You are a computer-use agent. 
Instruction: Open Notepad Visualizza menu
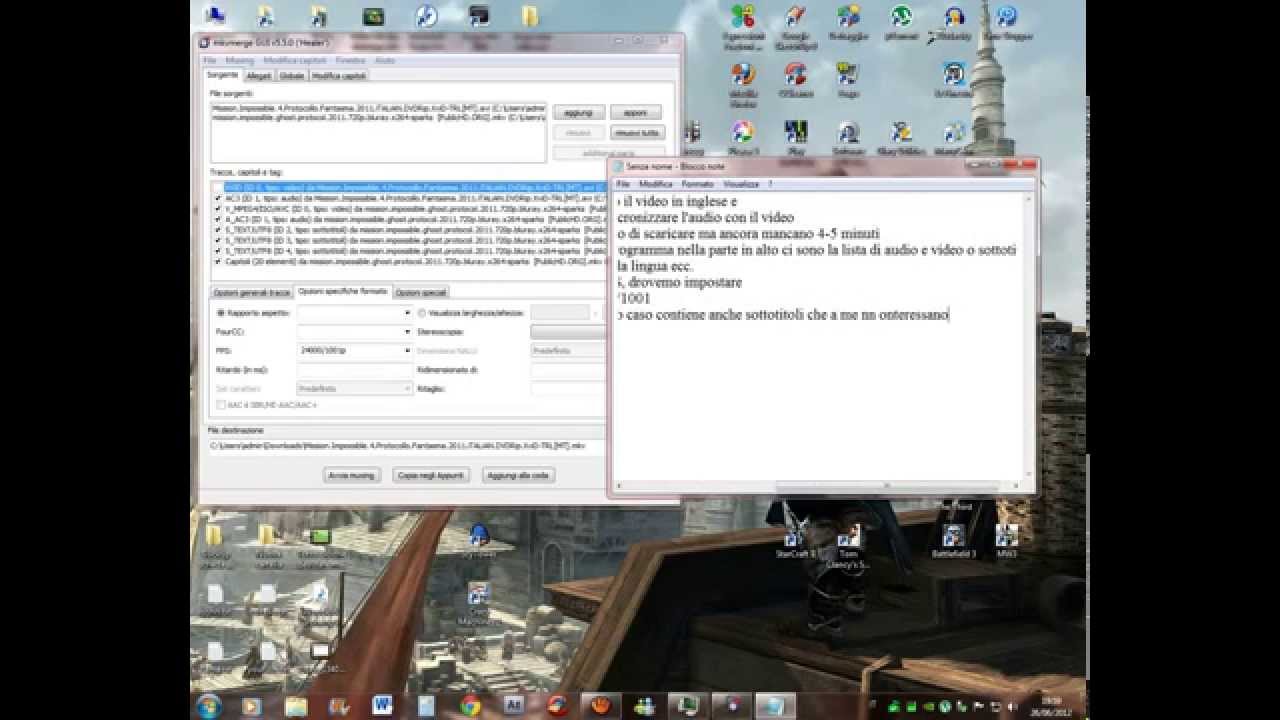[x=741, y=184]
